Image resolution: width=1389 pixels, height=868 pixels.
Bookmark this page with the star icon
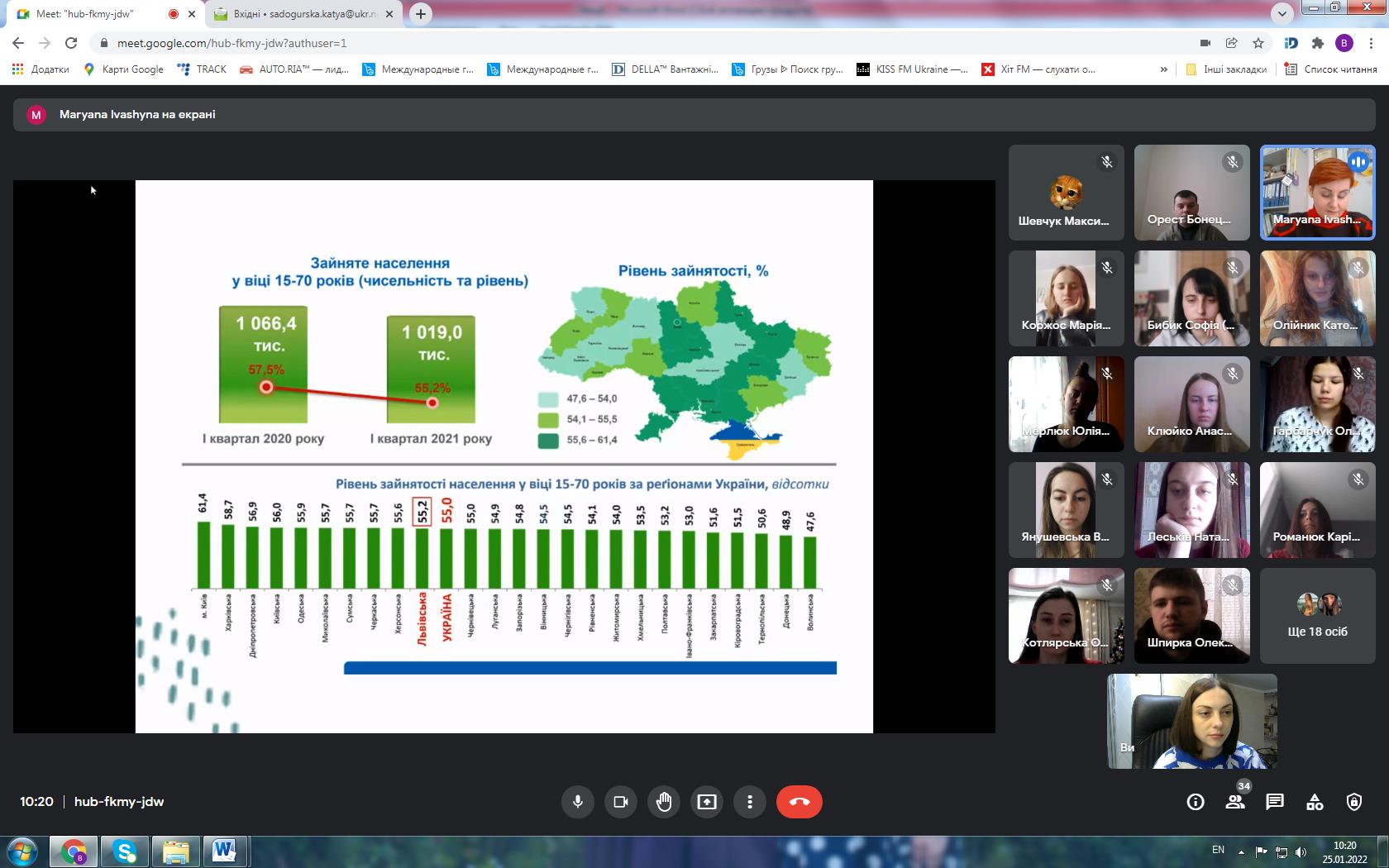tap(1258, 43)
